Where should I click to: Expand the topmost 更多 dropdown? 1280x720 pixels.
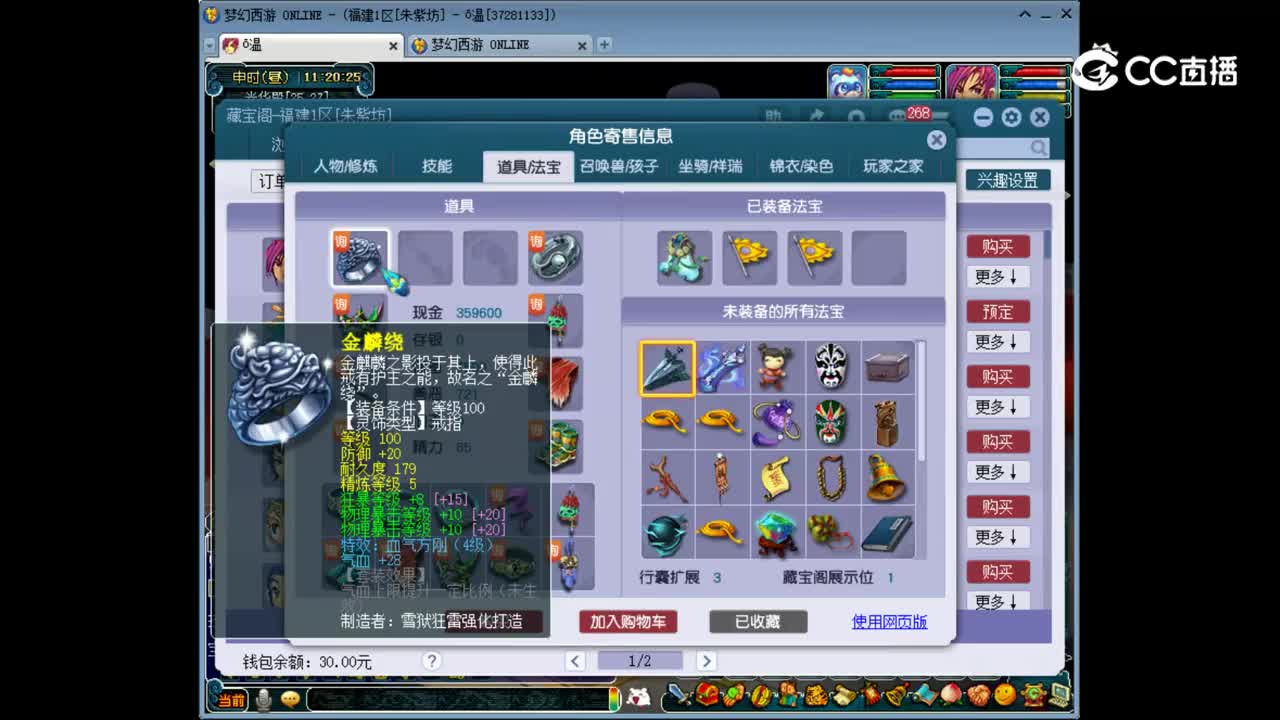[x=997, y=277]
